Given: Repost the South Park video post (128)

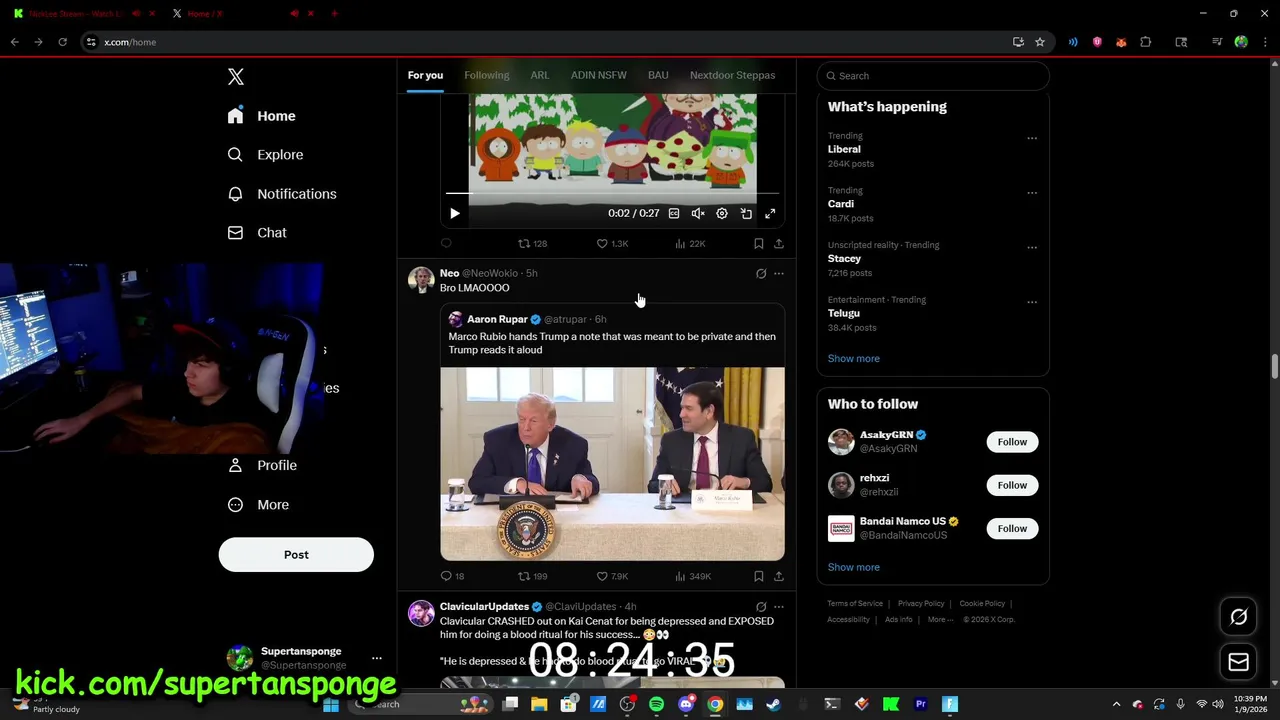Looking at the screenshot, I should pos(532,243).
